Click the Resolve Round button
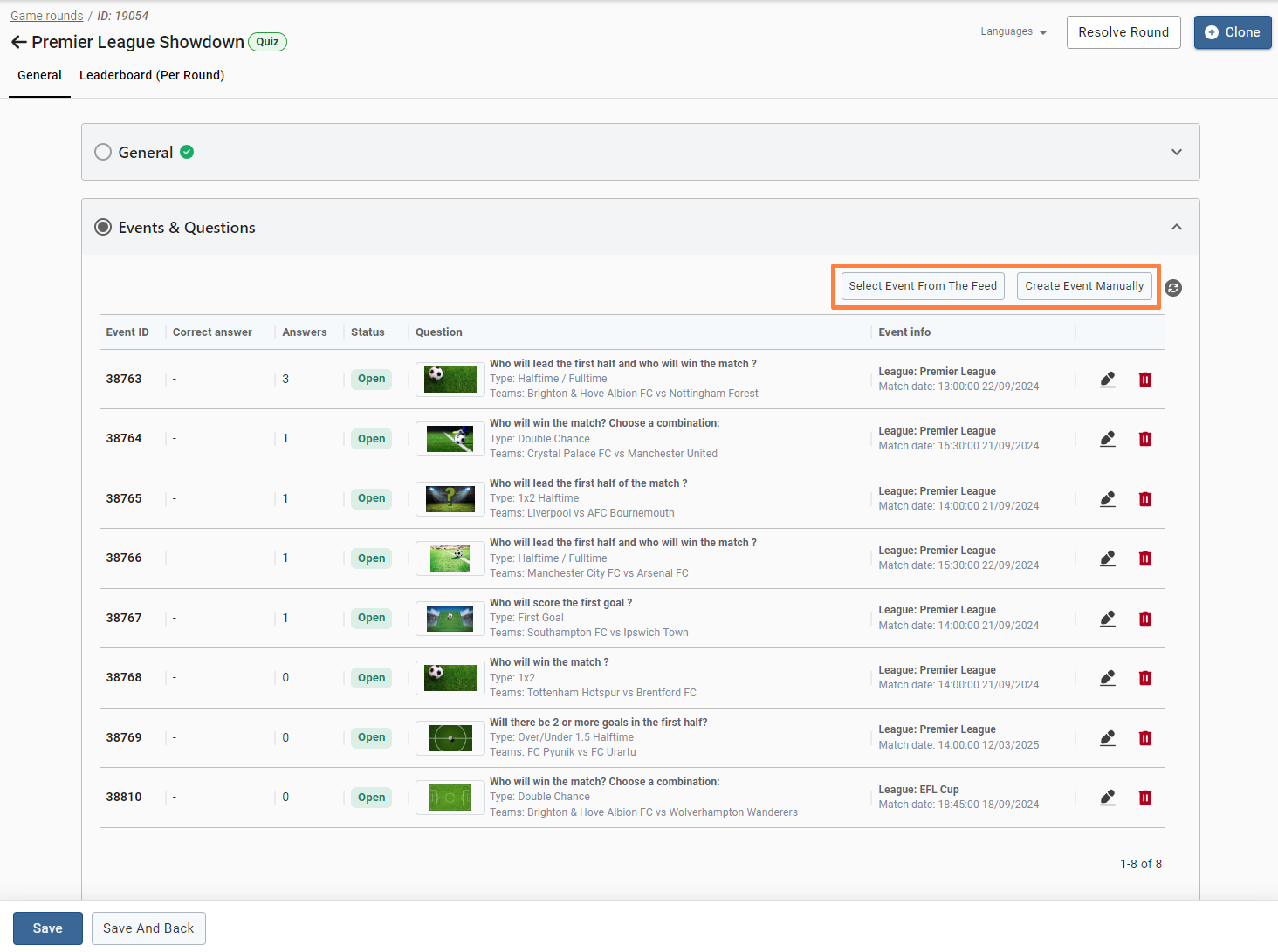The image size is (1278, 952). click(x=1123, y=32)
